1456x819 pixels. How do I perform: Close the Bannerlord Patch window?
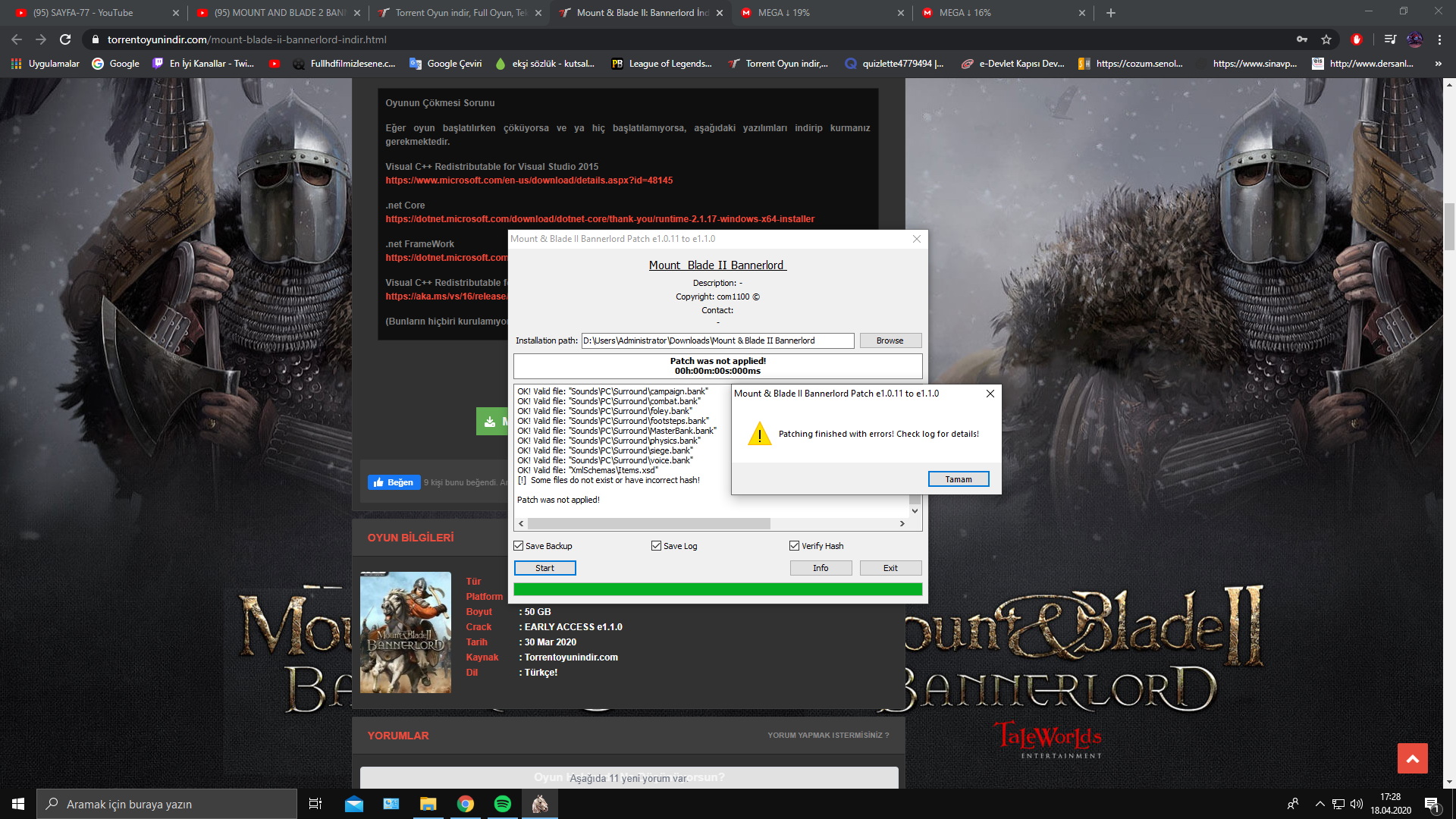(x=917, y=239)
